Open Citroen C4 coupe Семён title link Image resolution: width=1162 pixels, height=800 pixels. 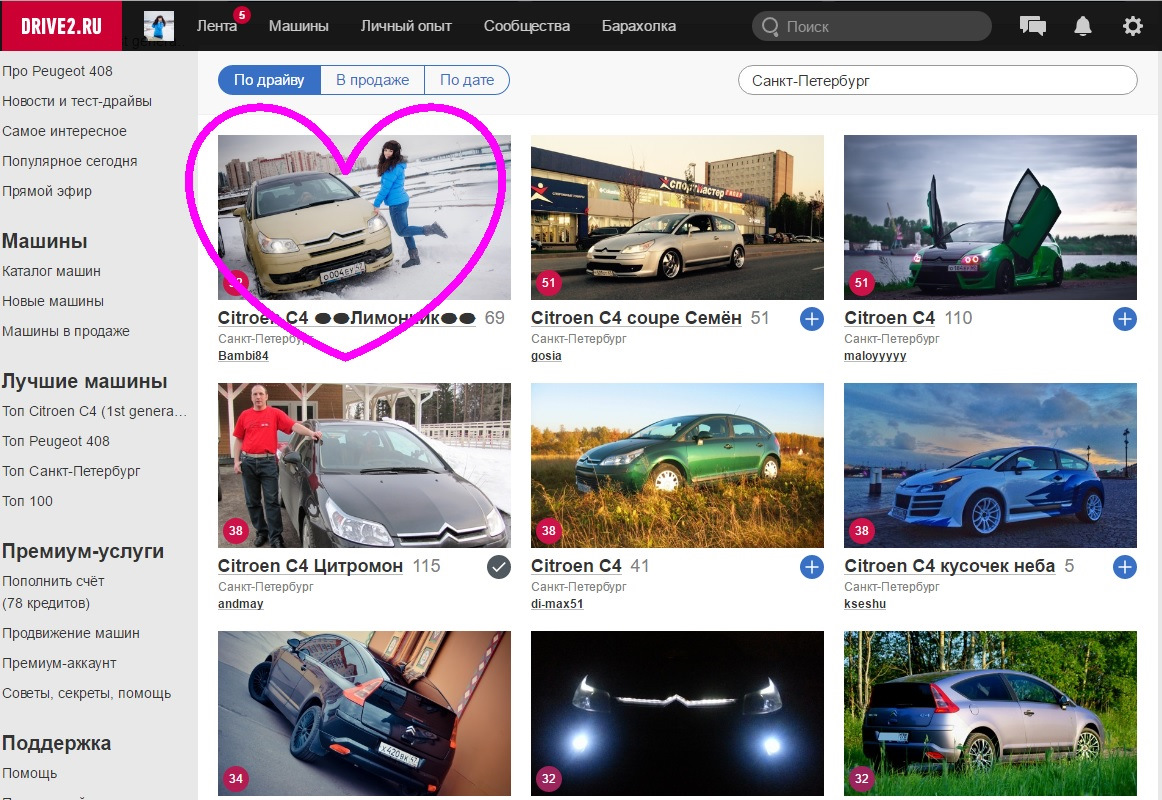coord(636,318)
